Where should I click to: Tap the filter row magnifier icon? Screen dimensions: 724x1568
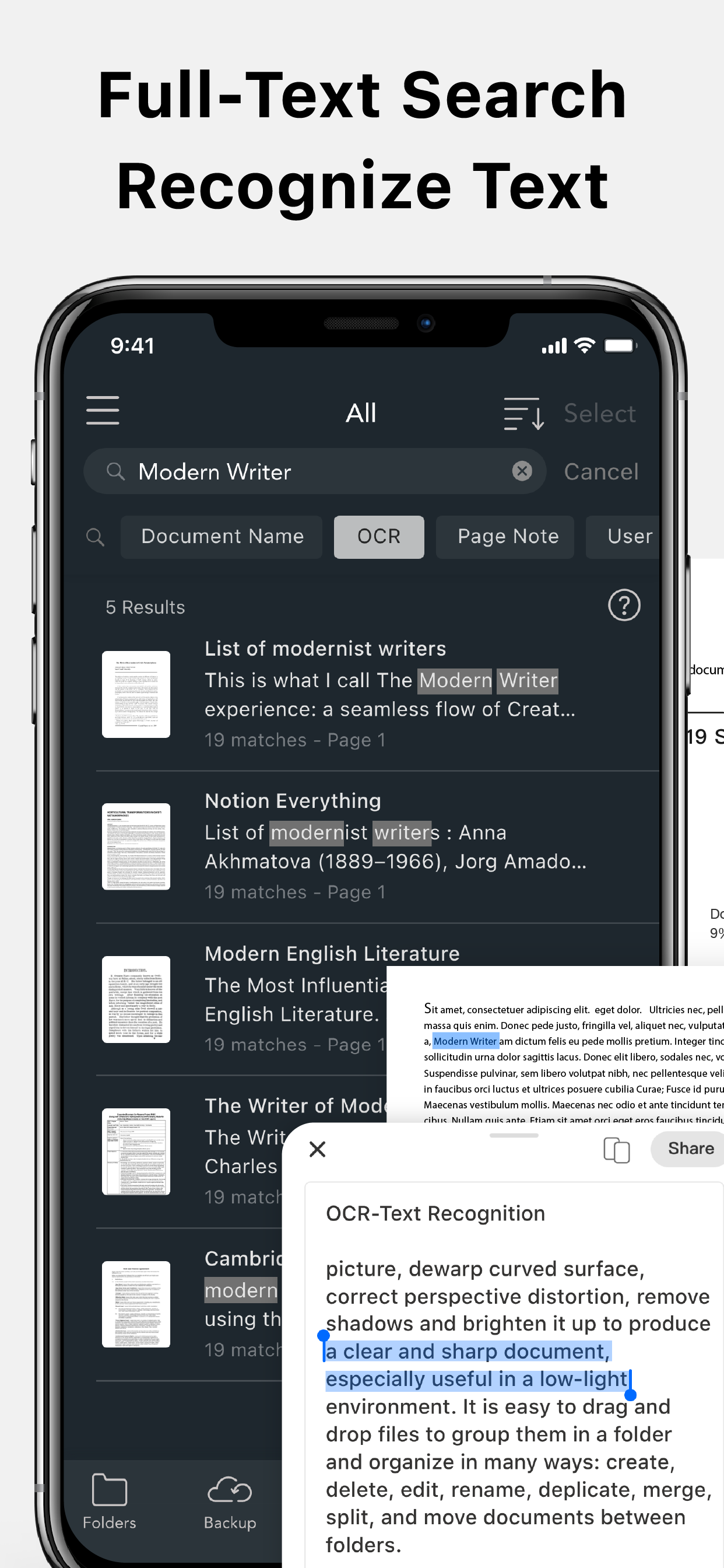[x=95, y=537]
